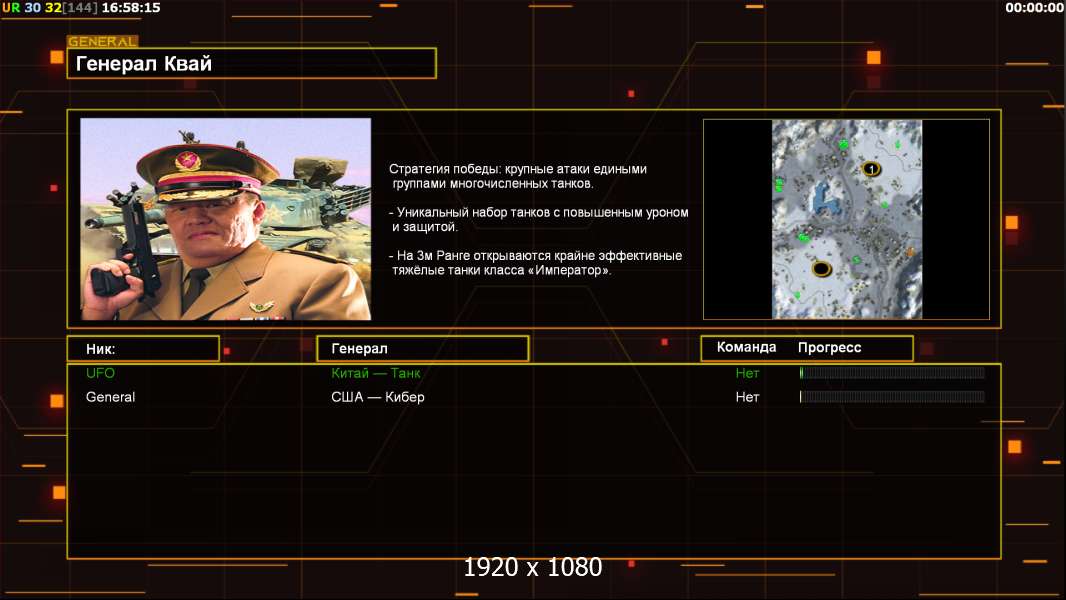
Task: Click the 'Ник:' column header
Action: (x=143, y=349)
